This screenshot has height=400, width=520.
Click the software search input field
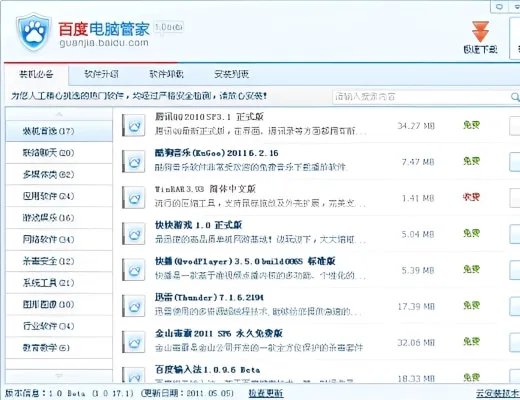coord(421,97)
